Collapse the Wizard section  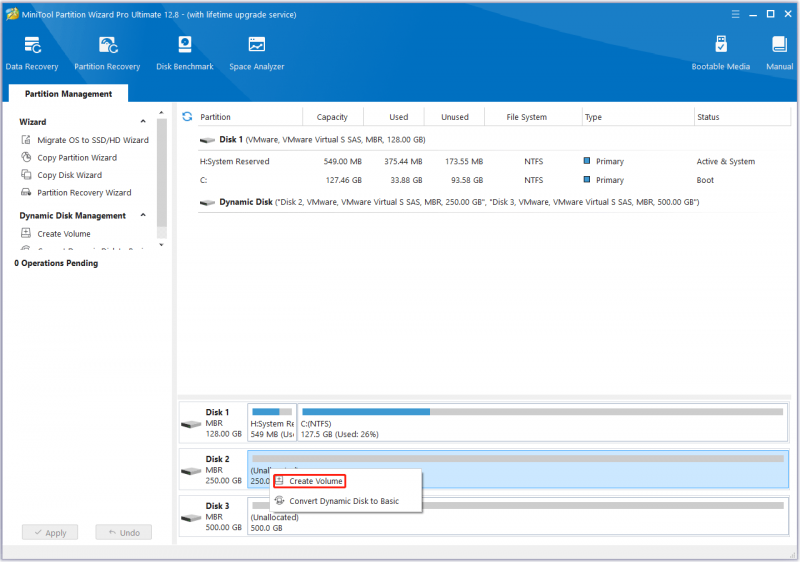point(143,121)
